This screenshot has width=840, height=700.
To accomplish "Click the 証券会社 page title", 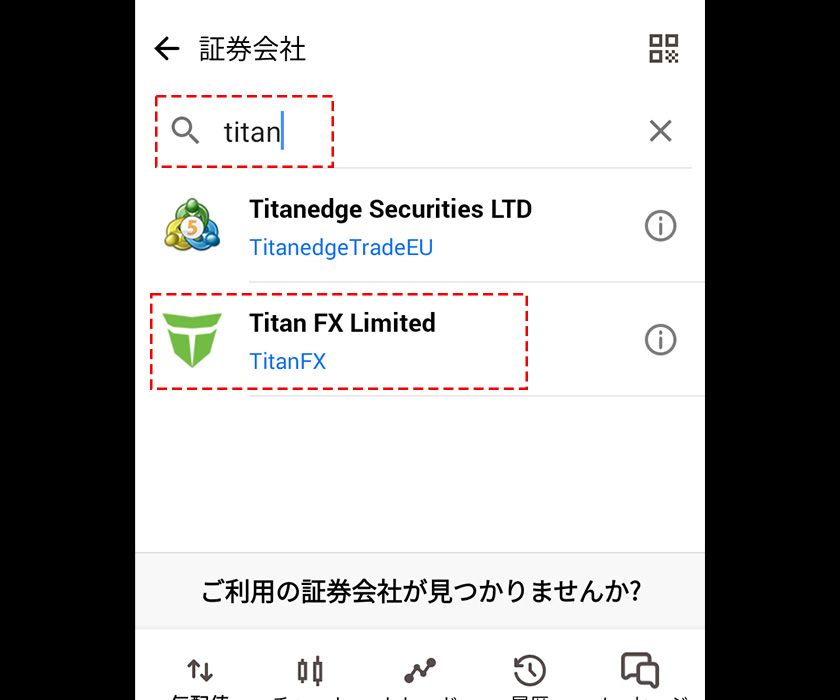I will [x=252, y=49].
